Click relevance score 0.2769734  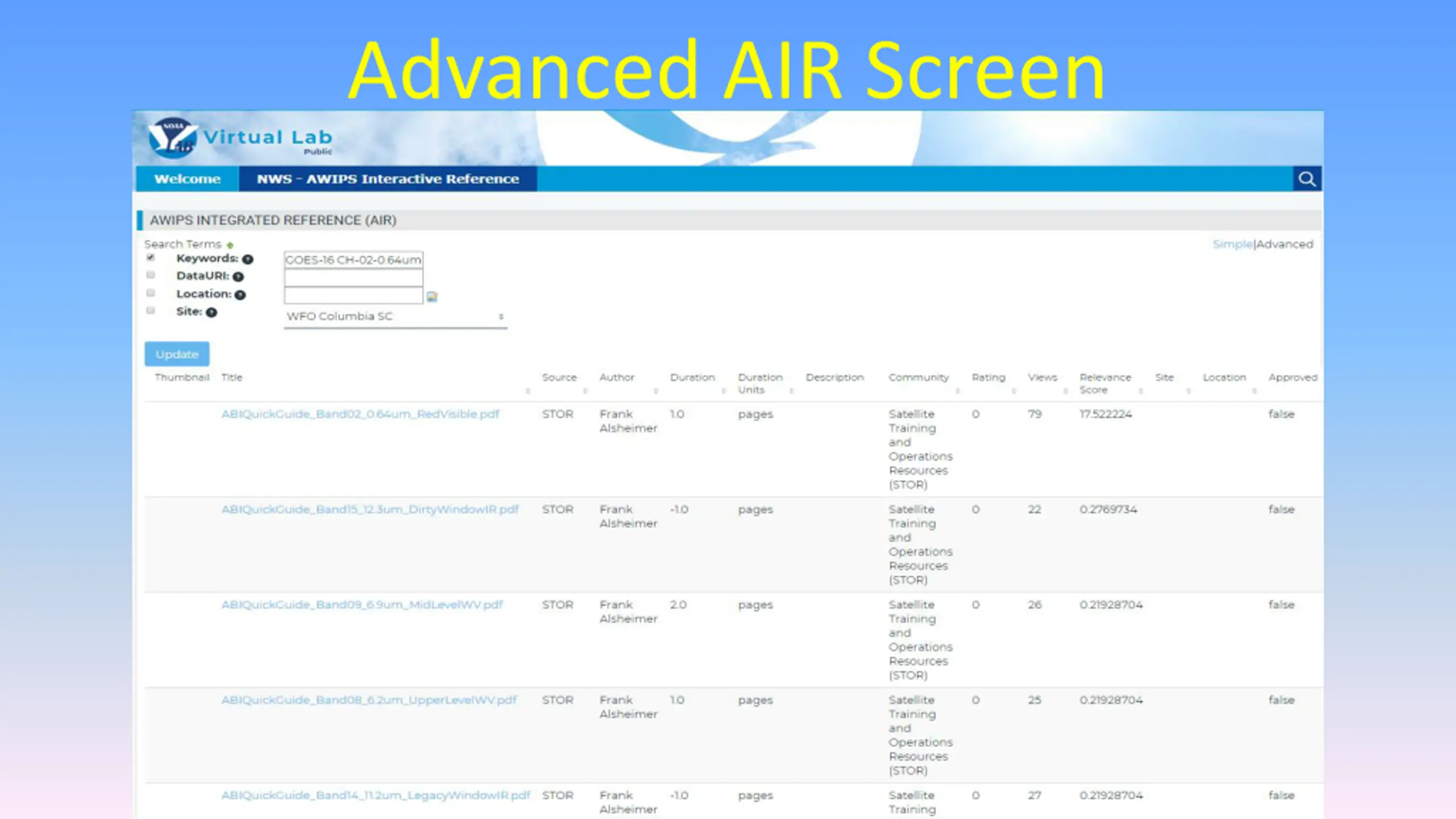pyautogui.click(x=1108, y=510)
